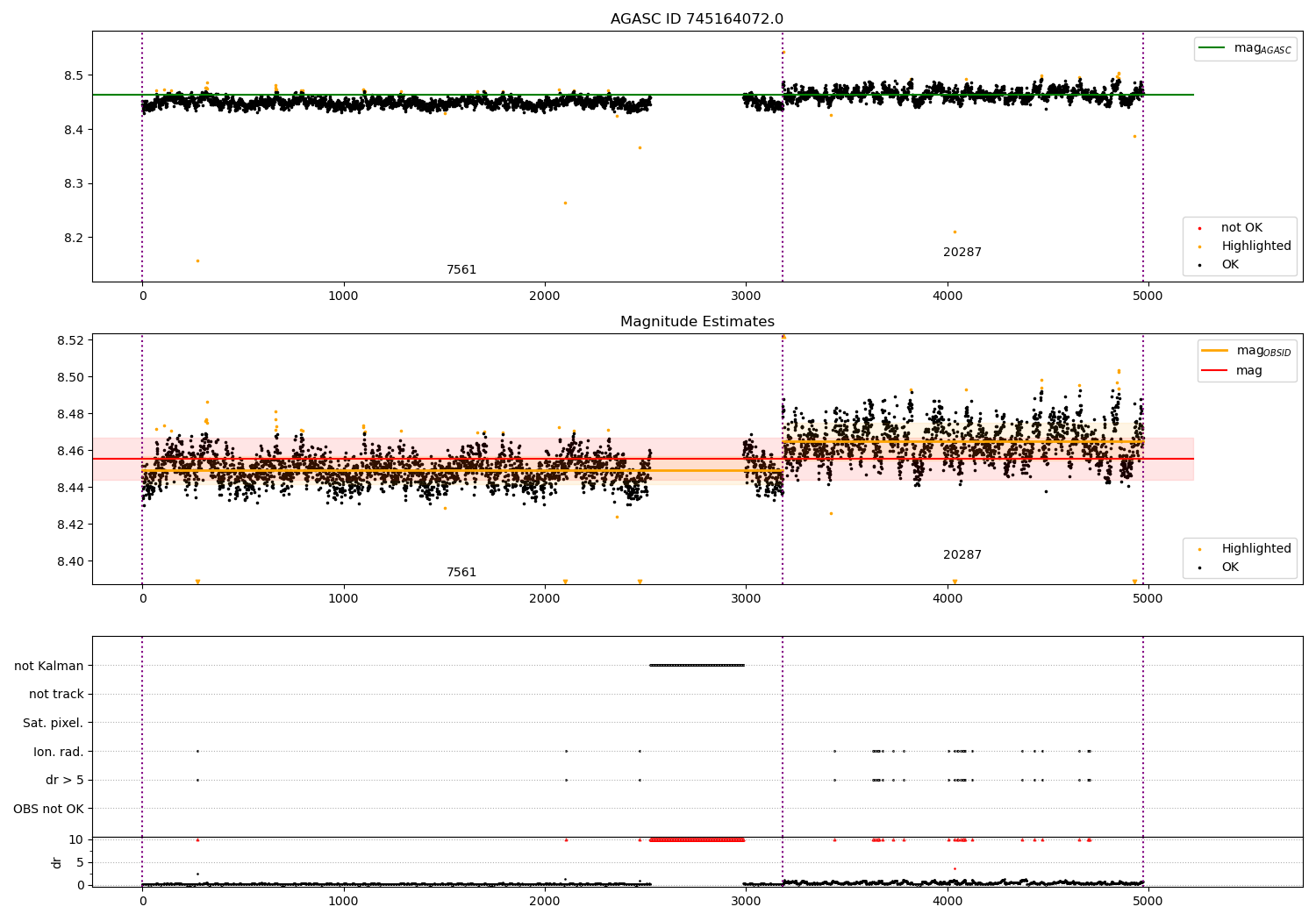
Task: Click "Highlighted" in the top plot legend
Action: pos(1256,246)
